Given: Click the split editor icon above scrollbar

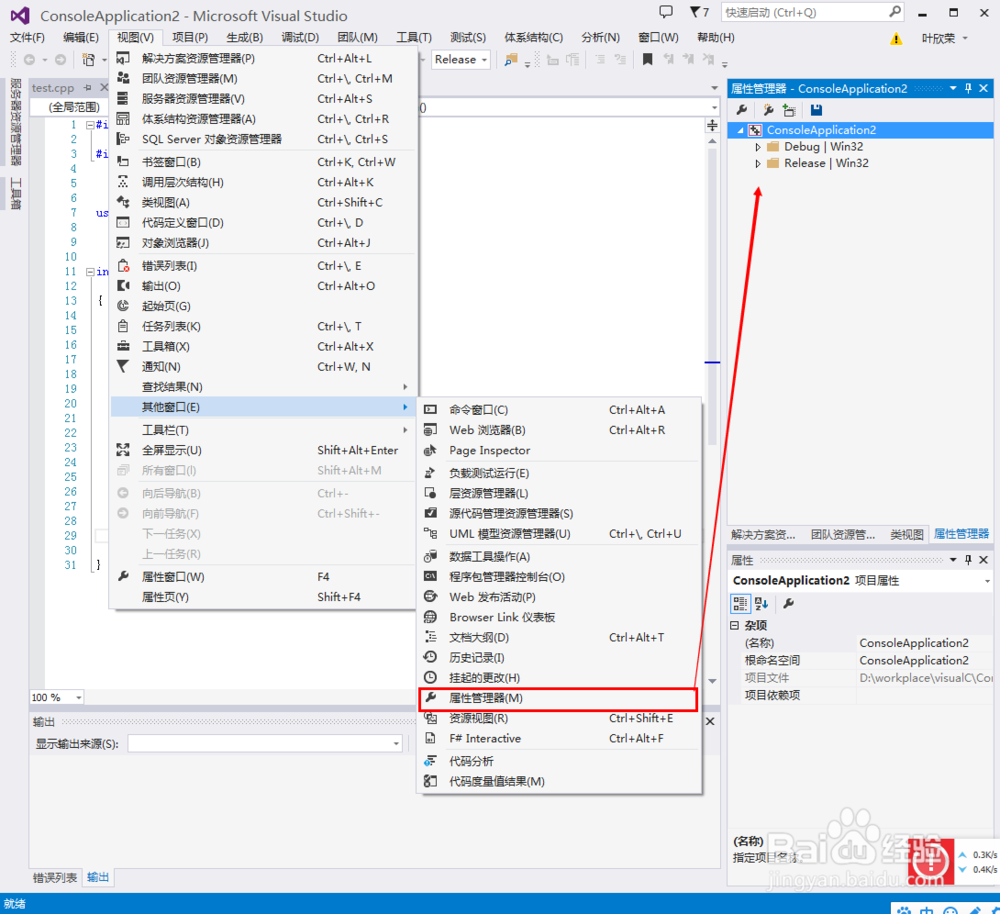Looking at the screenshot, I should (x=712, y=125).
